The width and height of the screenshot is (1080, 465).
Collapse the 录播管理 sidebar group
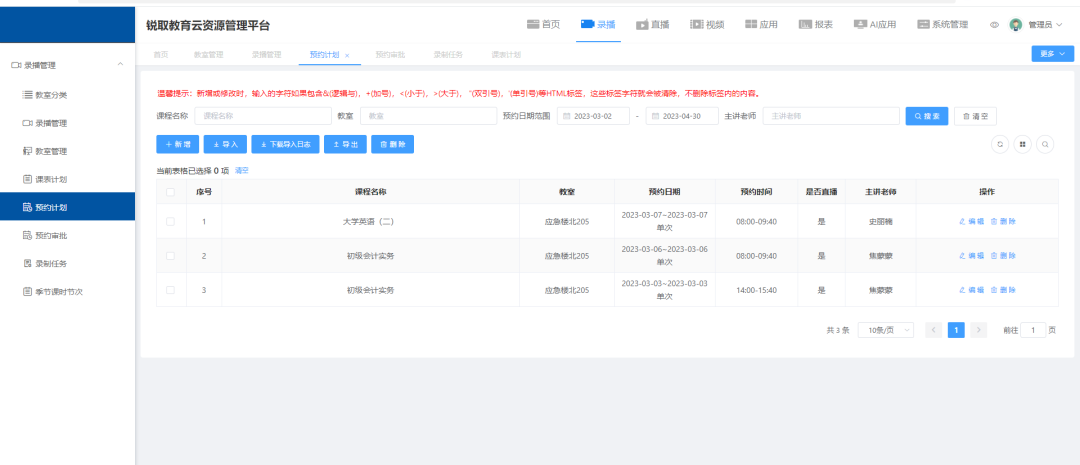point(121,65)
